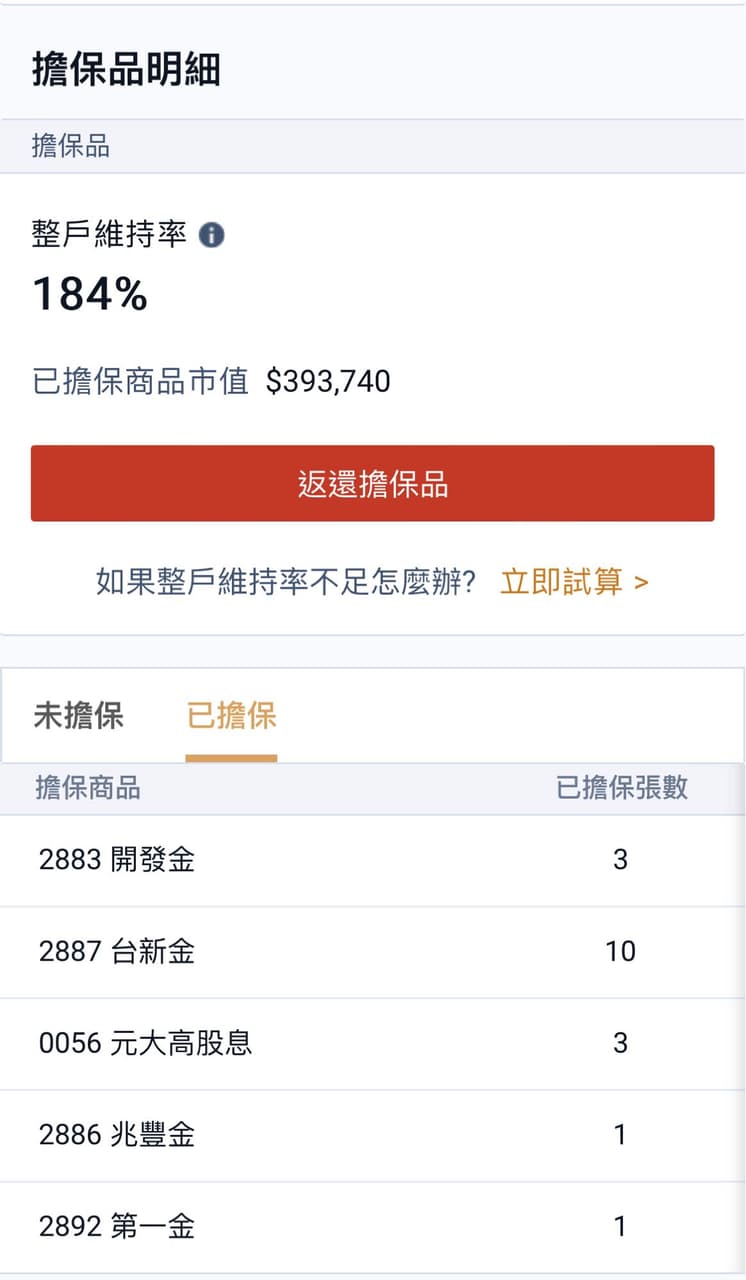
Task: Select the 已擔保 tab
Action: point(231,716)
